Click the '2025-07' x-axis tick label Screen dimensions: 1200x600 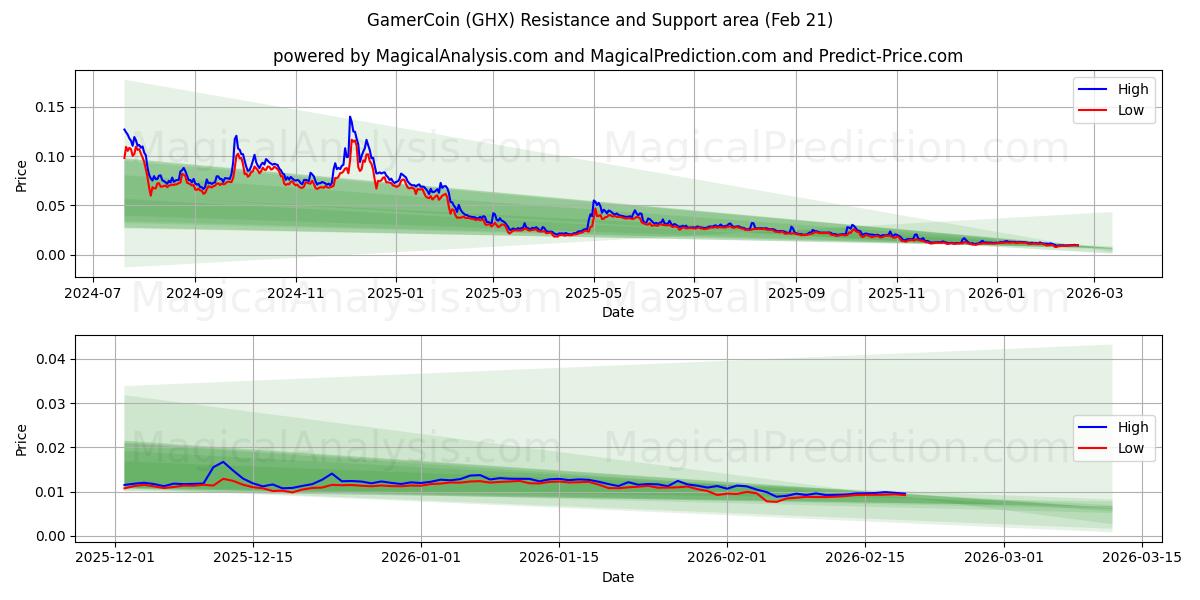coord(694,294)
